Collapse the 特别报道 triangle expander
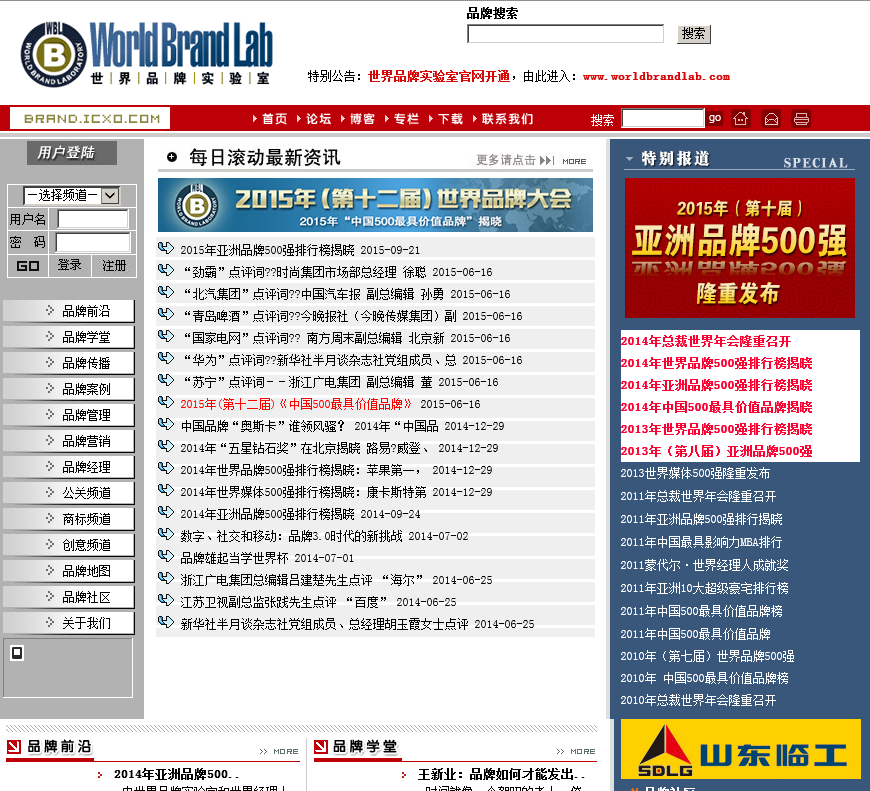Viewport: 870px width, 791px height. pos(629,159)
